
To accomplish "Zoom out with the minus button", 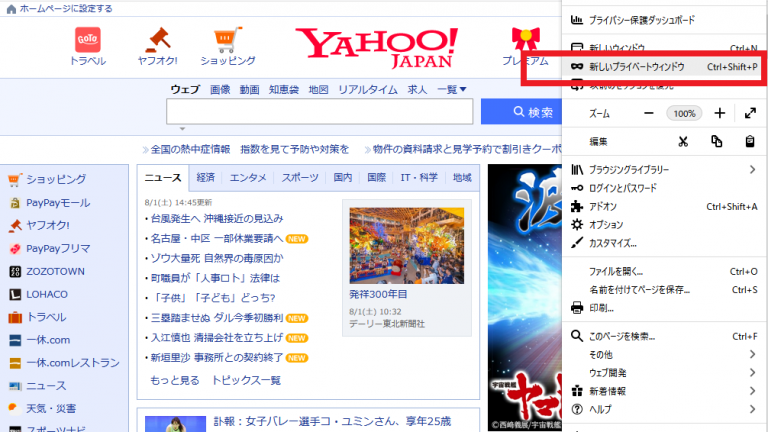I will coord(649,114).
